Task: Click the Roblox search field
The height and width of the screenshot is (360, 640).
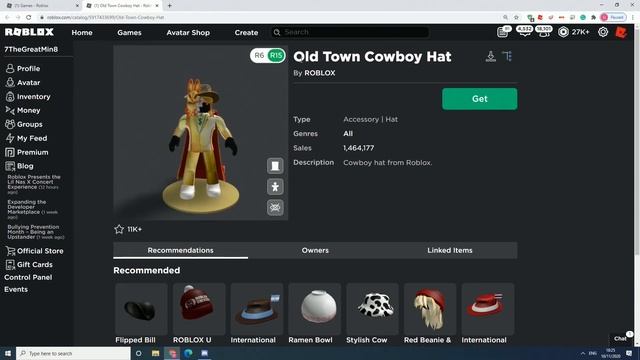Action: coord(350,32)
